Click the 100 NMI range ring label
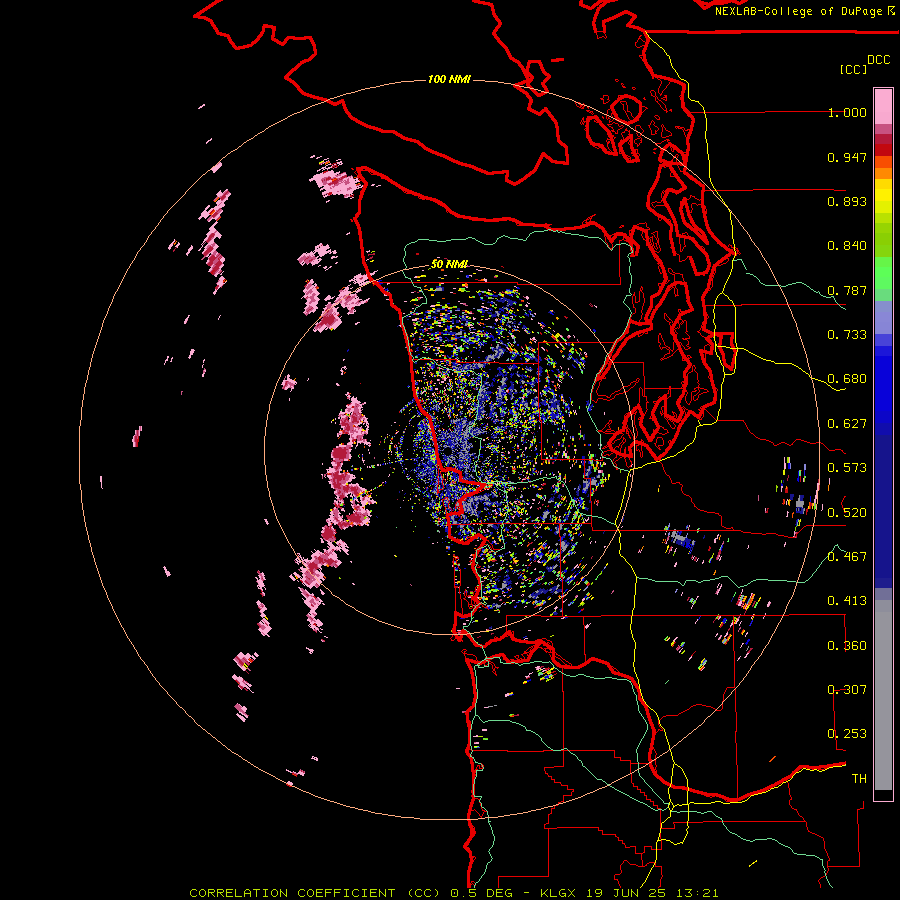The width and height of the screenshot is (900, 900). click(449, 79)
